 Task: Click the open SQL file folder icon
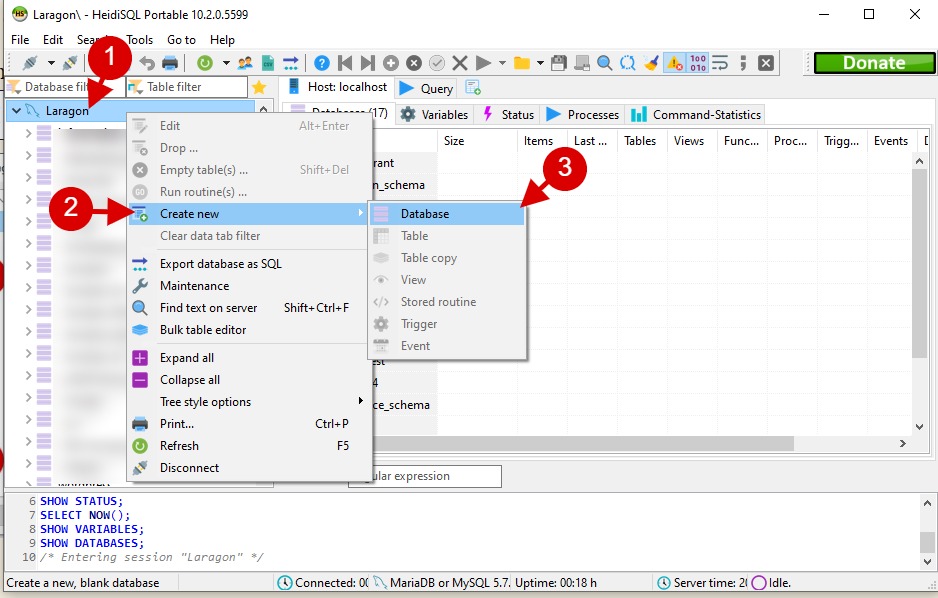[x=522, y=63]
